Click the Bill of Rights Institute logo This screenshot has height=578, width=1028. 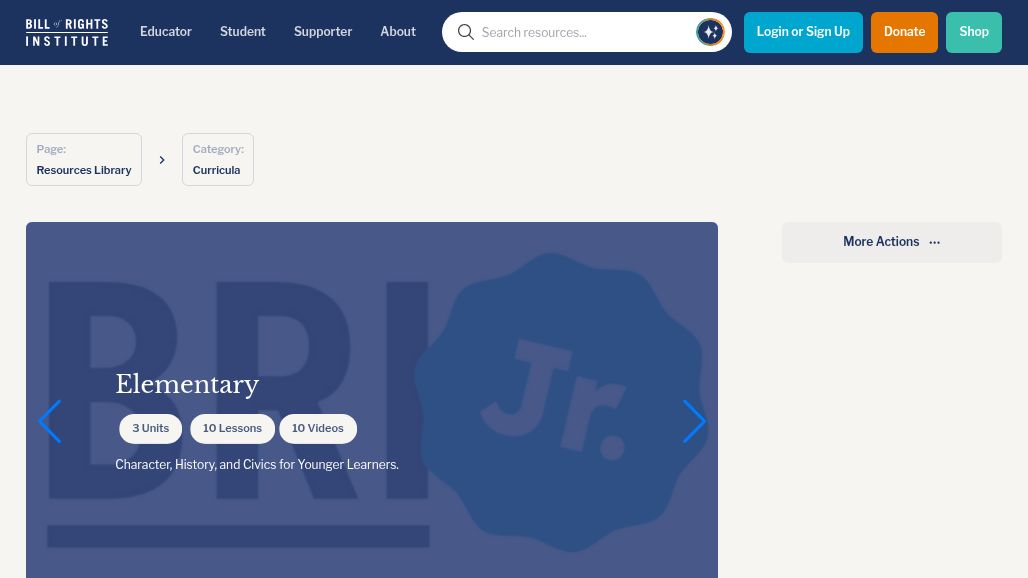point(66,31)
